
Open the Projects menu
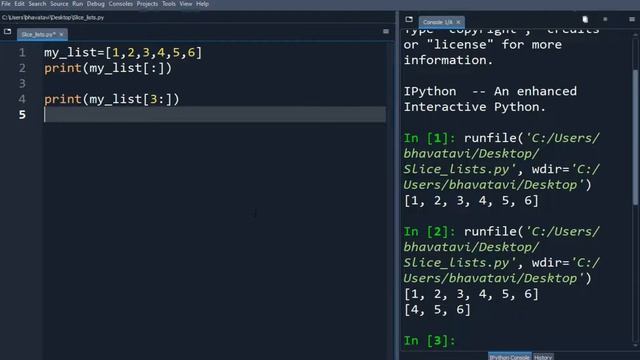[x=147, y=4]
